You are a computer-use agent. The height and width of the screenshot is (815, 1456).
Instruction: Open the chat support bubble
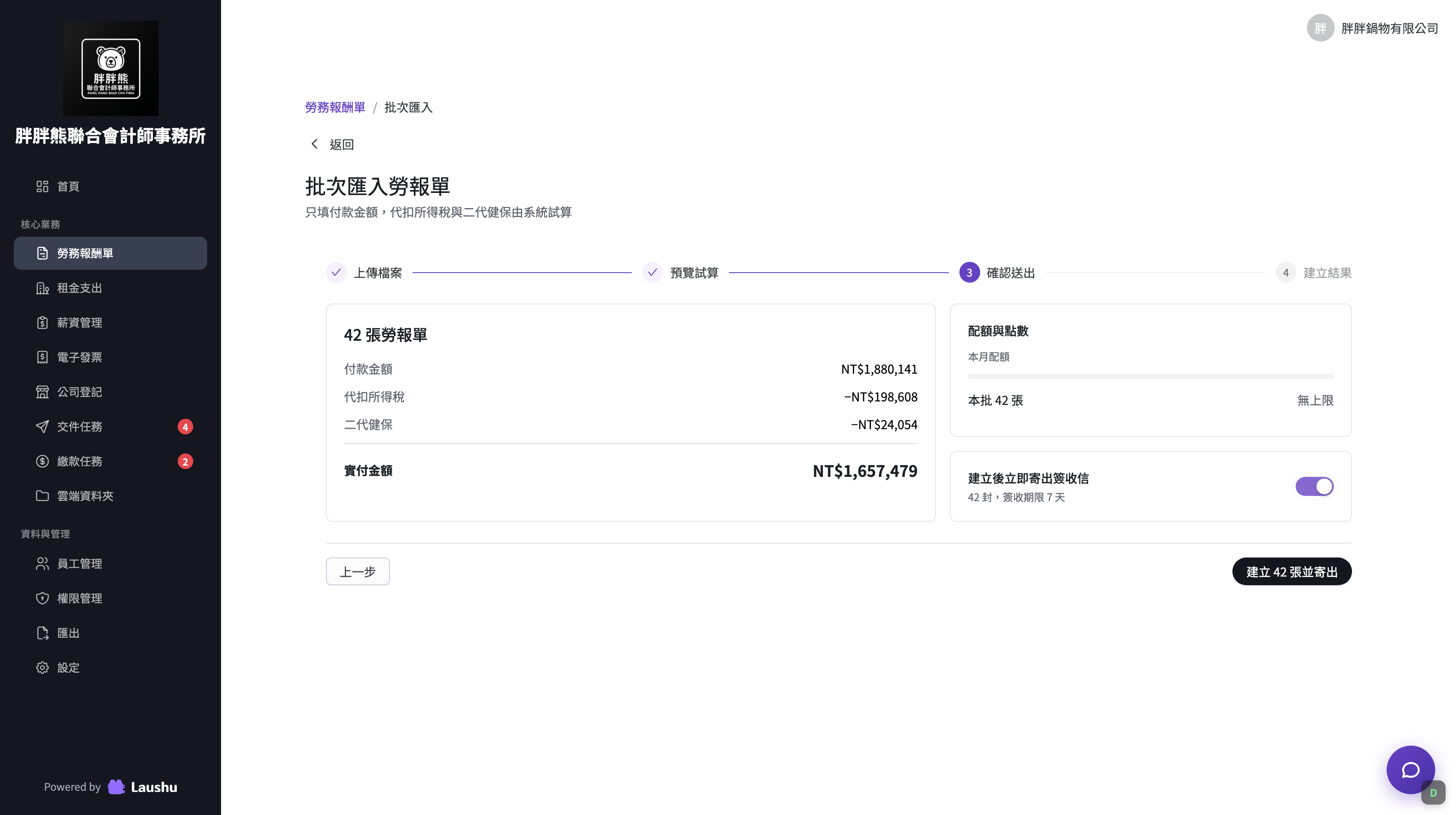1410,770
